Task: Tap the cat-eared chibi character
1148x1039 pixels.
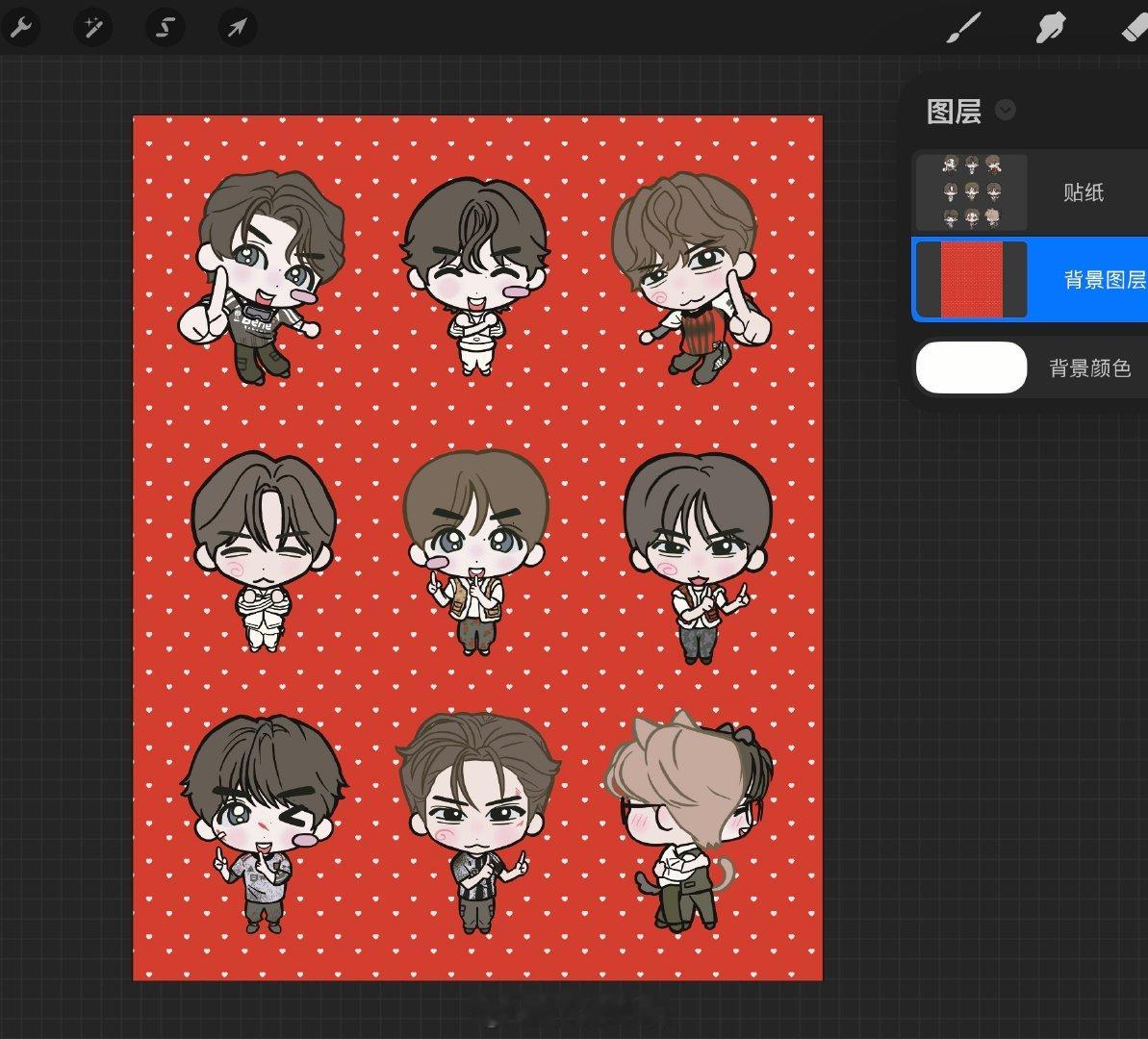Action: tap(689, 820)
